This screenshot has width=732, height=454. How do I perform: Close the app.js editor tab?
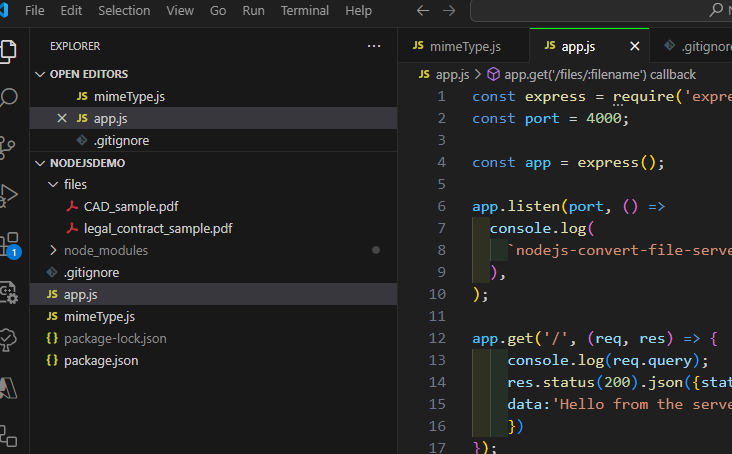tap(634, 46)
